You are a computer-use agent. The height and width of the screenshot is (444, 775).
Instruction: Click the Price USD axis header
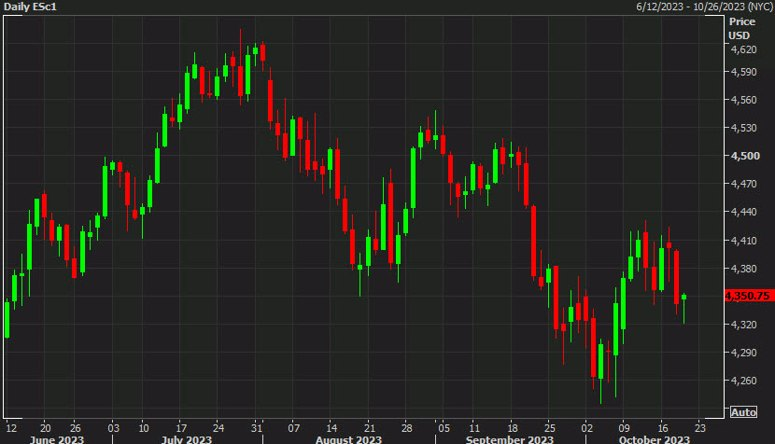pos(742,29)
